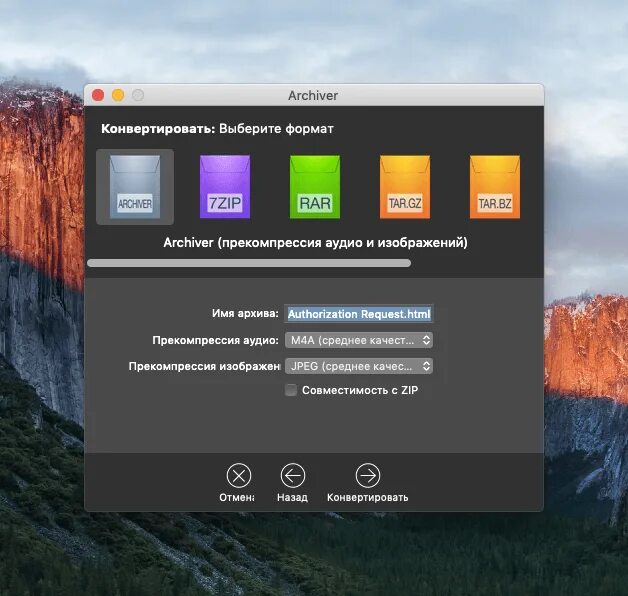Click the Archiver window title text
The height and width of the screenshot is (596, 628).
[x=313, y=95]
